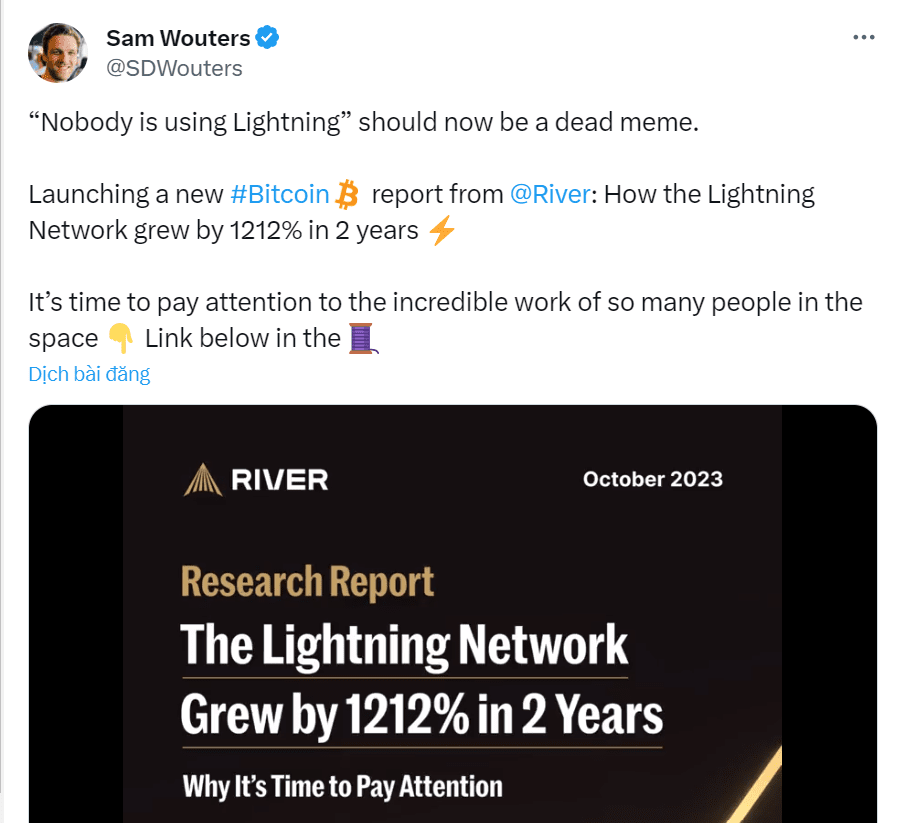Click the purple thread spool emoji
Image resolution: width=901 pixels, height=823 pixels.
[x=364, y=339]
